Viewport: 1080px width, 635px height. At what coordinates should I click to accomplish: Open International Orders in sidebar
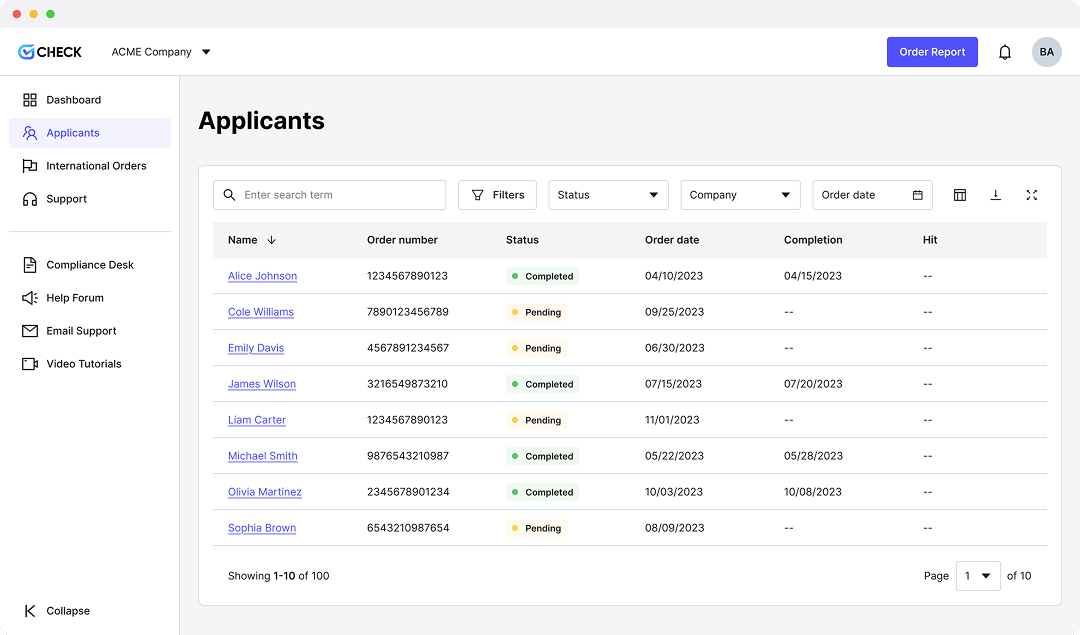pos(95,166)
